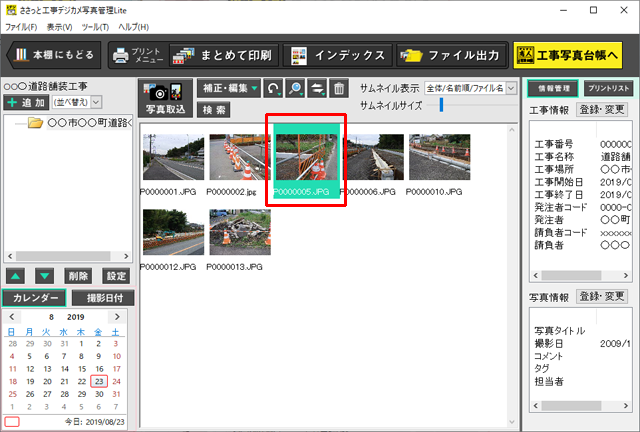This screenshot has width=640, height=432.
Task: Click right arrow of folder tree scrollbar
Action: click(x=126, y=256)
